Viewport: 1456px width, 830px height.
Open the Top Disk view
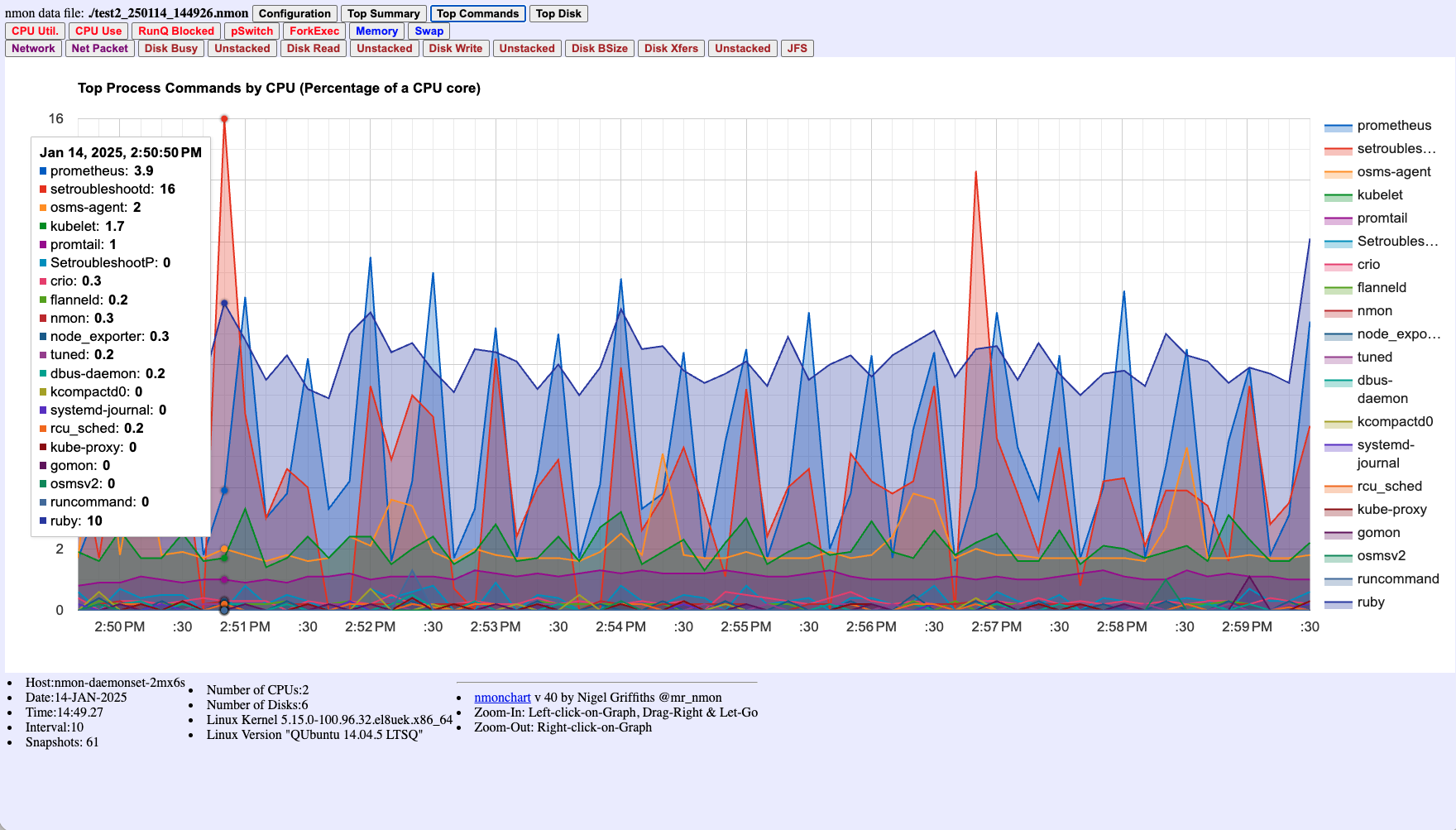[x=558, y=13]
